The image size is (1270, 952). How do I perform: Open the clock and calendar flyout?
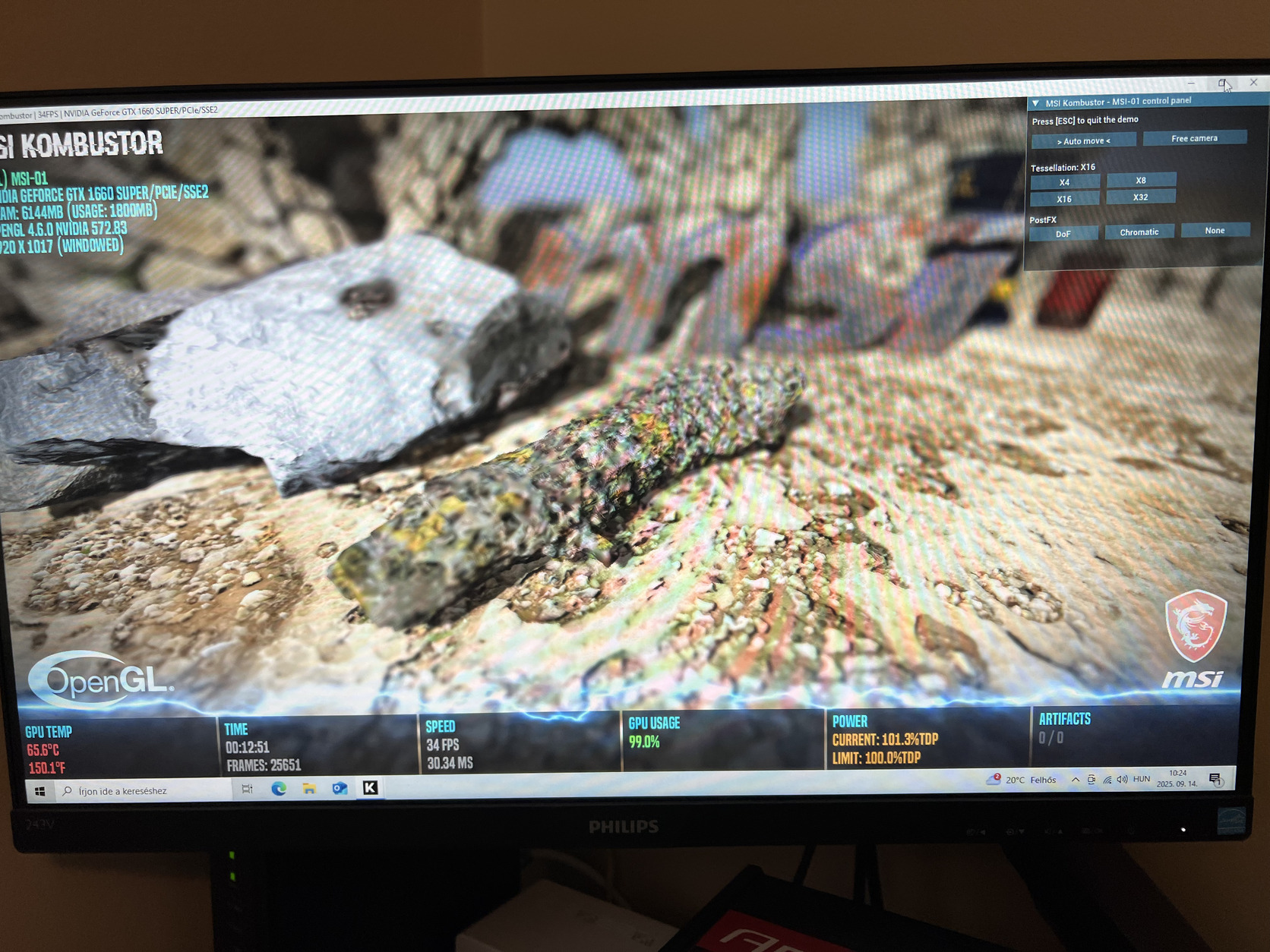tap(1177, 778)
